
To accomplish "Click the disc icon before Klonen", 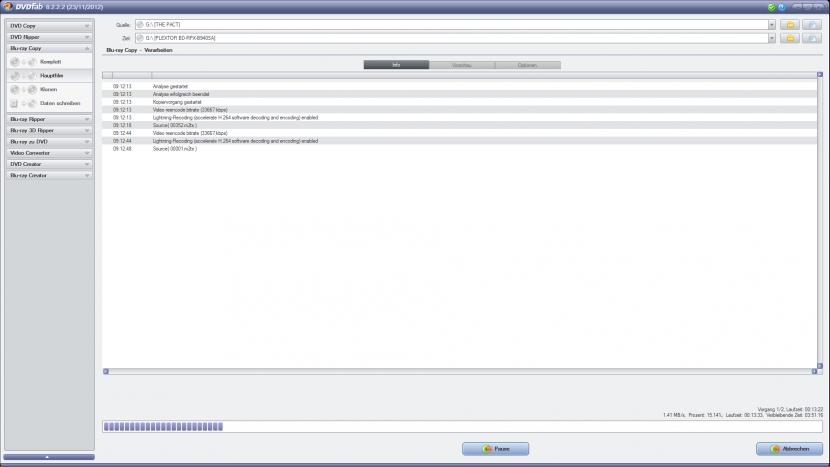I will click(x=15, y=89).
